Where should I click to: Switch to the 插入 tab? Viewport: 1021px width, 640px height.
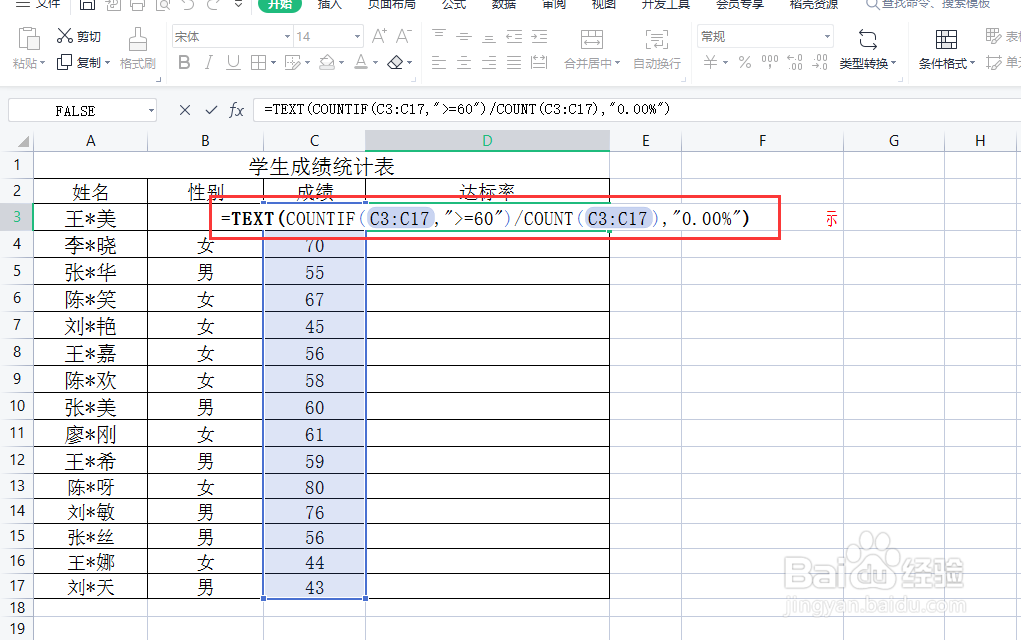point(329,4)
